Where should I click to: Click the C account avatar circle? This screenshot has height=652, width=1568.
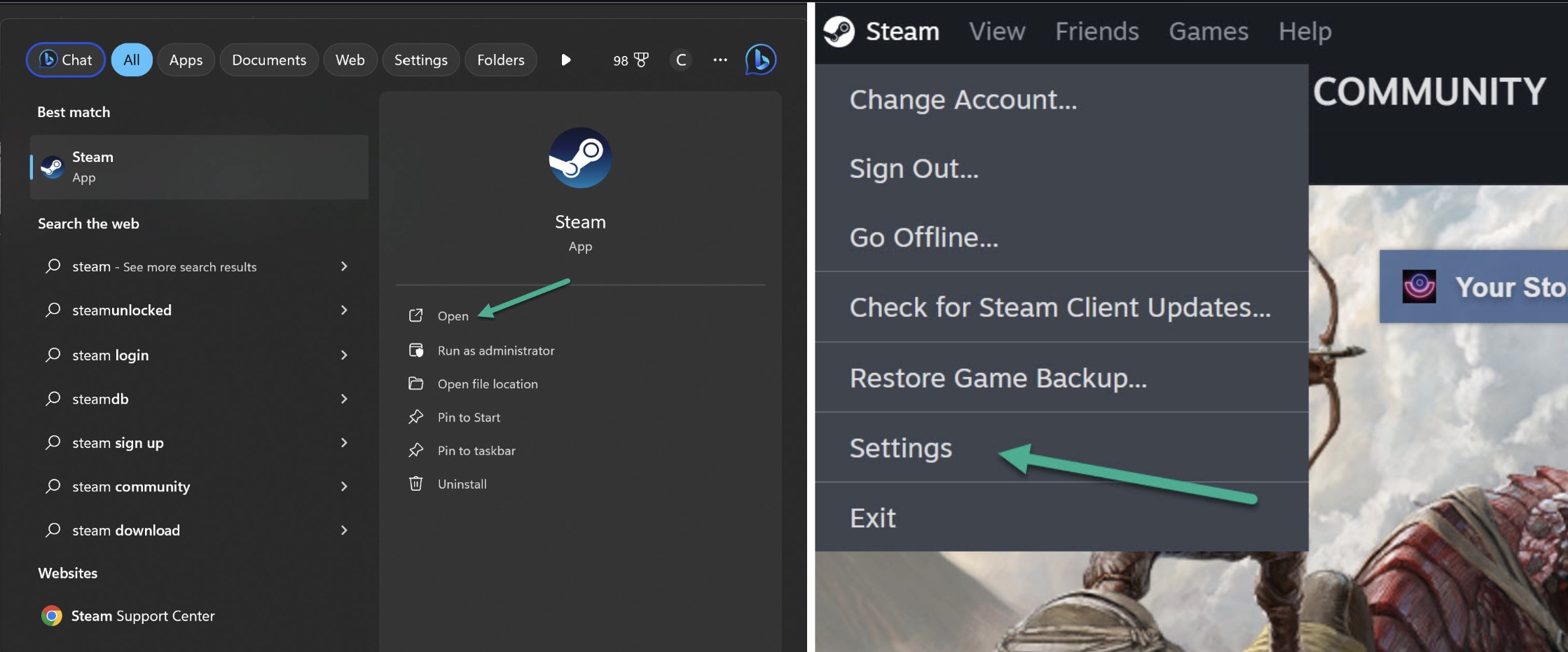coord(680,60)
